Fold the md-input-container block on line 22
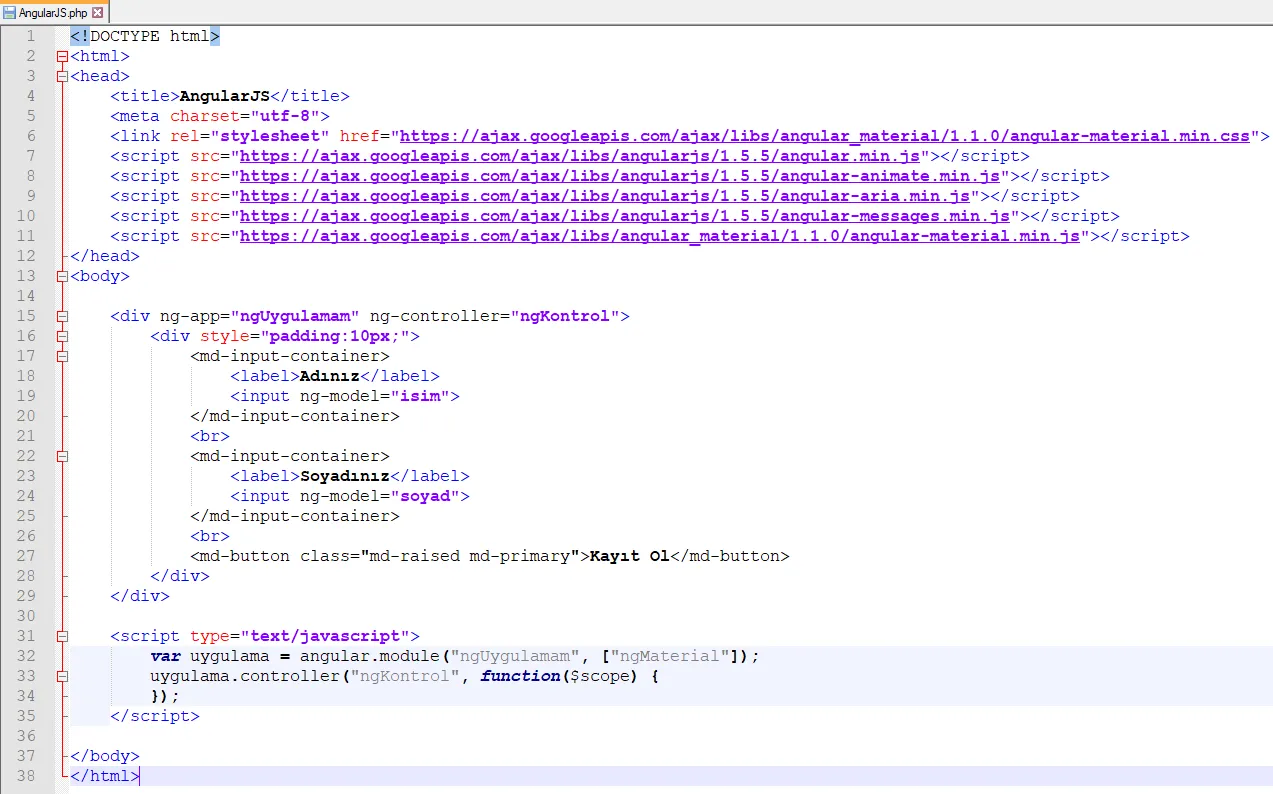 point(62,456)
